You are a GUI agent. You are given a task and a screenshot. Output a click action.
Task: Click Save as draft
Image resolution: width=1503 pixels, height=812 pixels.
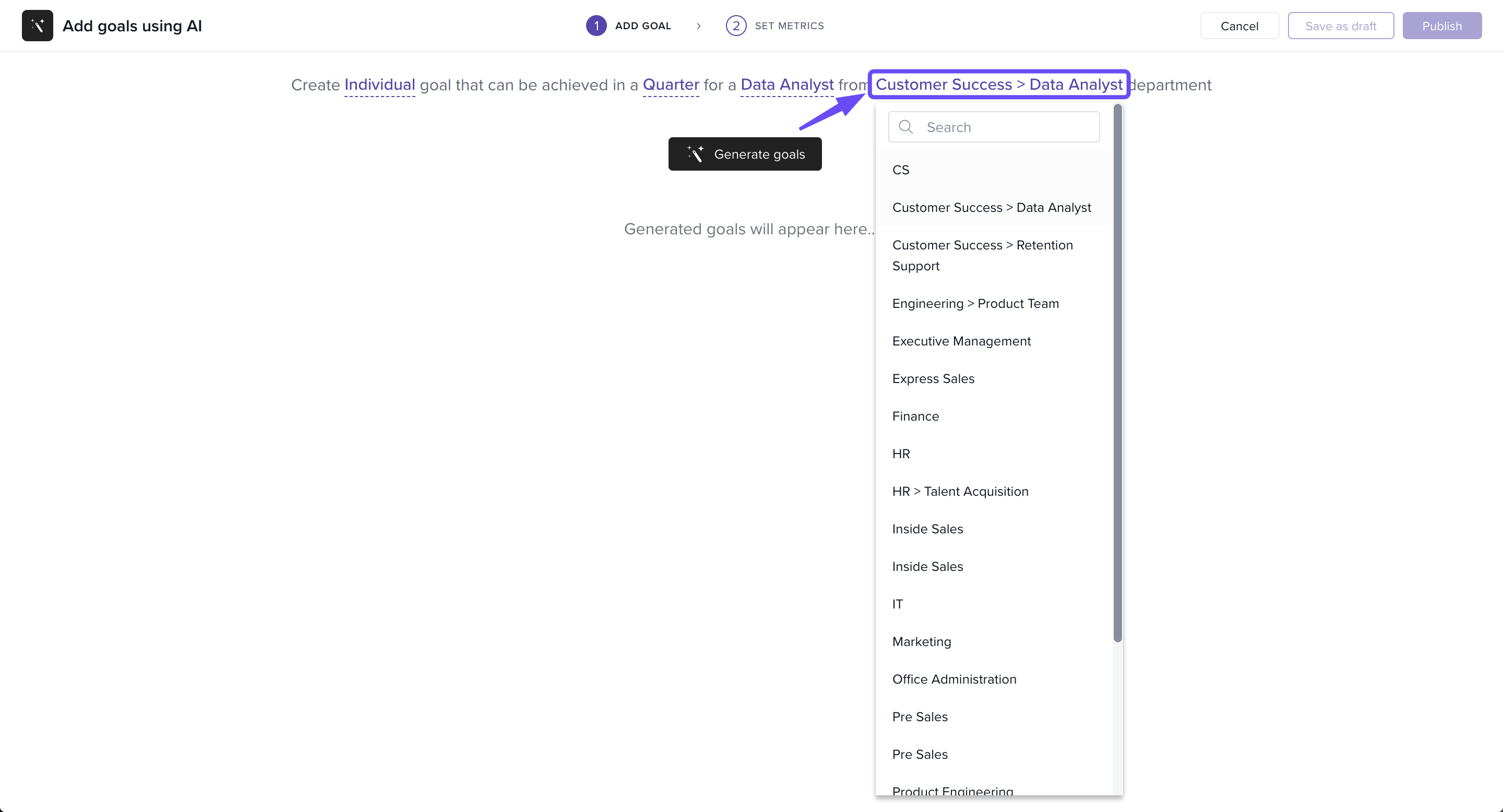tap(1340, 26)
